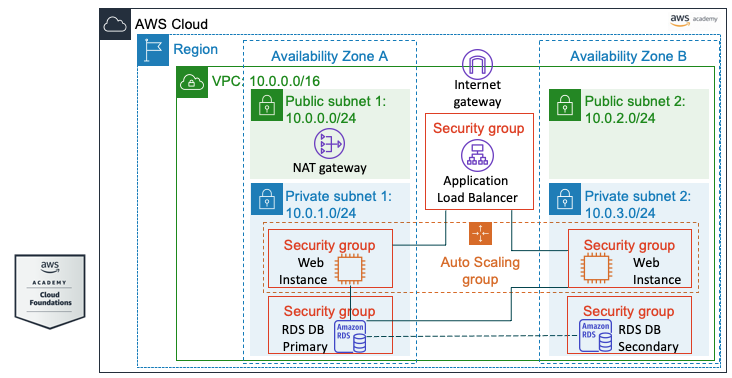Click 'Web Instance' label in Zone B
The width and height of the screenshot is (732, 378).
pyautogui.click(x=657, y=271)
